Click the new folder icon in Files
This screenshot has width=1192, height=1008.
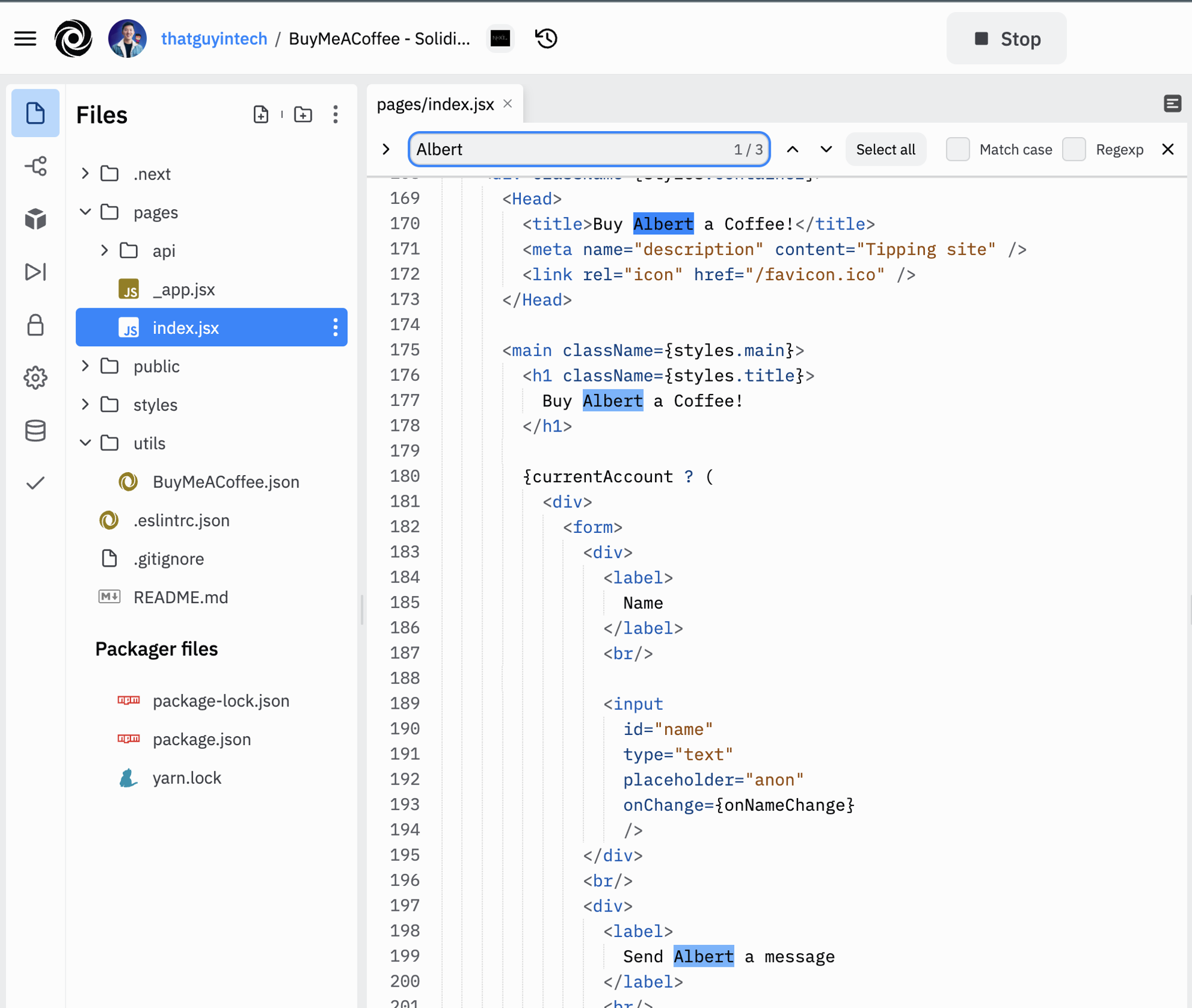point(303,114)
